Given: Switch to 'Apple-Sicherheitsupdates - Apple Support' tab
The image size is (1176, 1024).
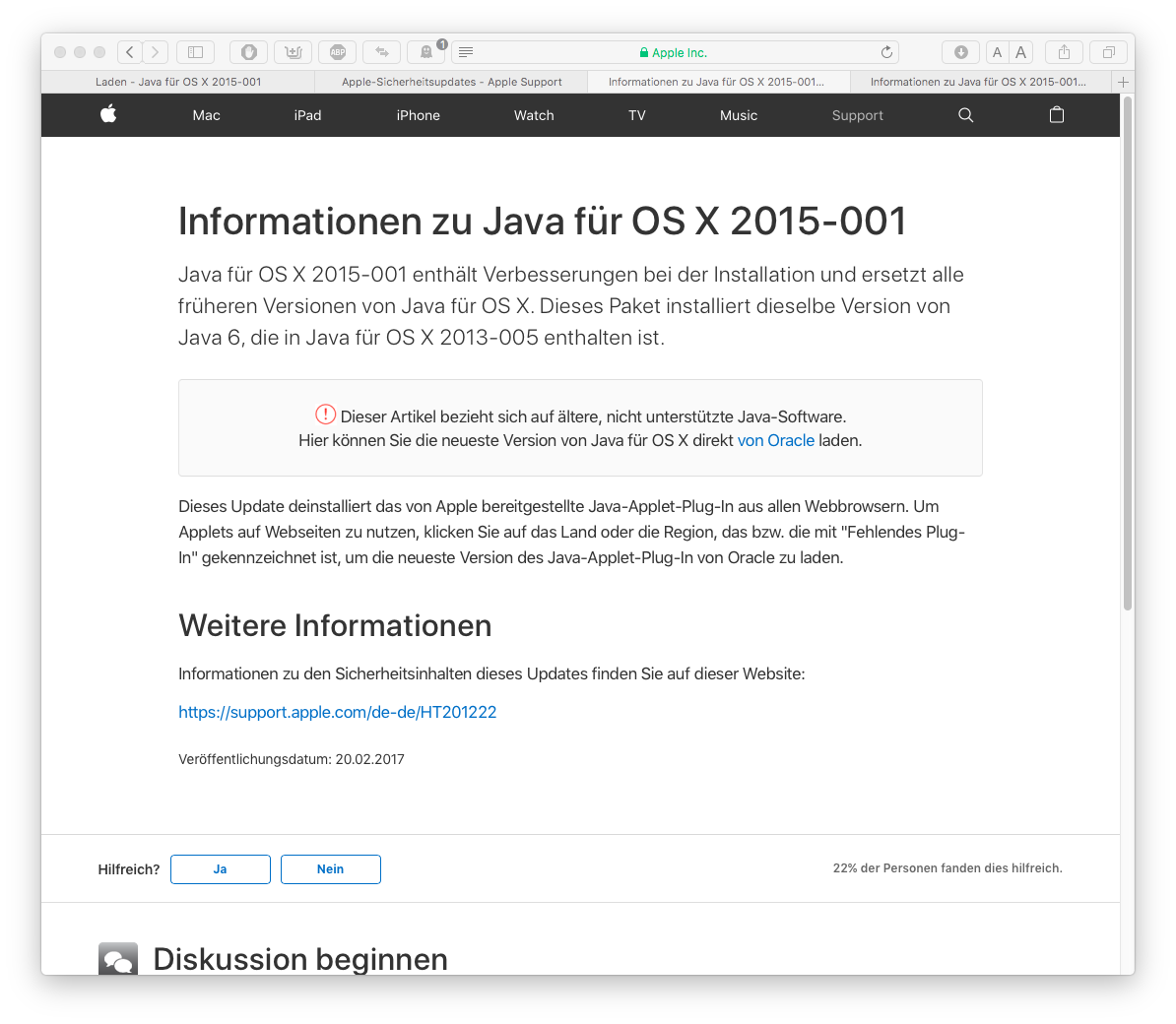Looking at the screenshot, I should tap(451, 82).
